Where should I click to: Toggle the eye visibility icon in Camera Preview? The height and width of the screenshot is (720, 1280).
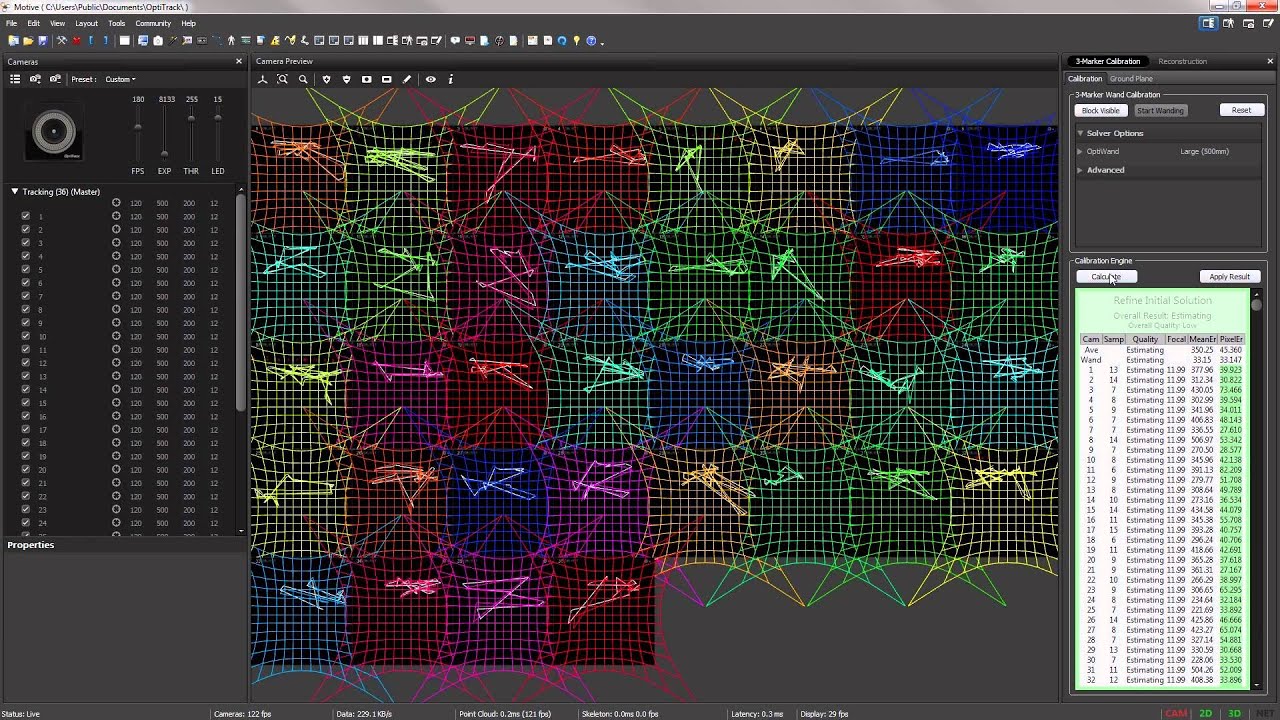[431, 79]
